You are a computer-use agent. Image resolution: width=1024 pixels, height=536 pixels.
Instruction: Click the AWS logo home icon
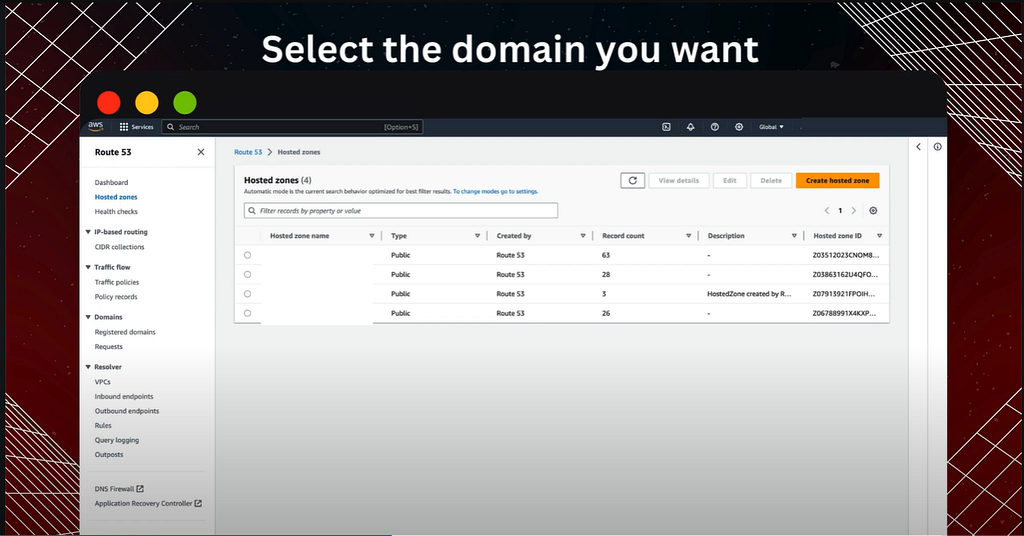[95, 127]
